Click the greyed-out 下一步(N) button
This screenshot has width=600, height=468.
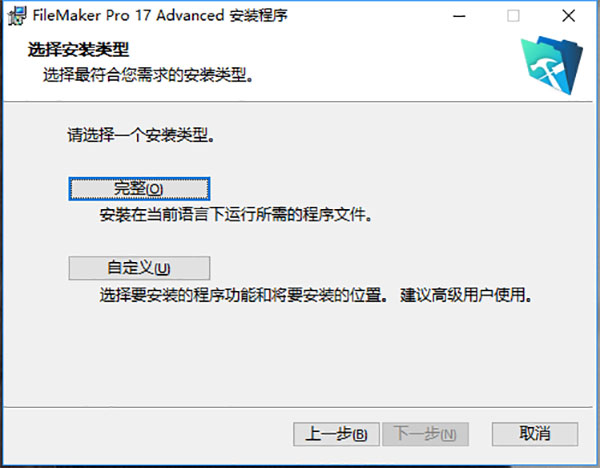[426, 434]
